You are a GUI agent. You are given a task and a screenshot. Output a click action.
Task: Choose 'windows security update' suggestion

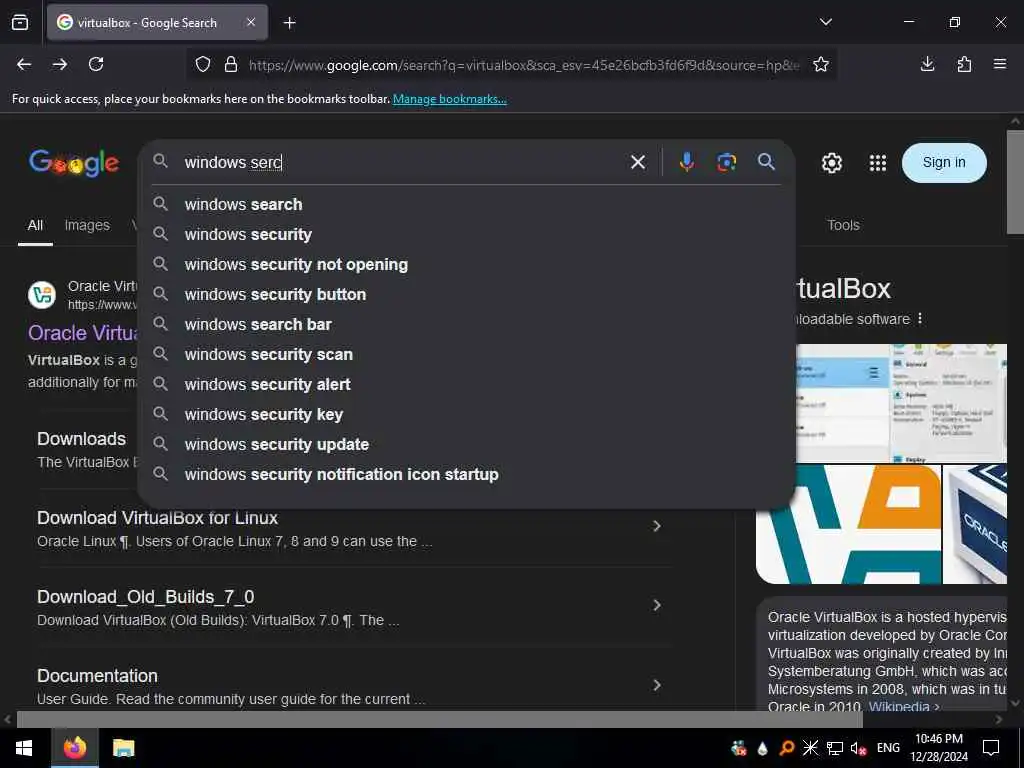(x=466, y=445)
